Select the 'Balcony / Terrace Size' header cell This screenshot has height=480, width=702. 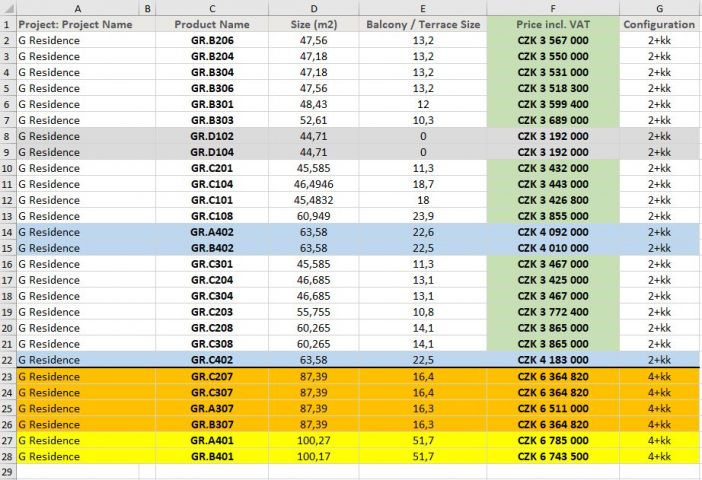tap(423, 24)
